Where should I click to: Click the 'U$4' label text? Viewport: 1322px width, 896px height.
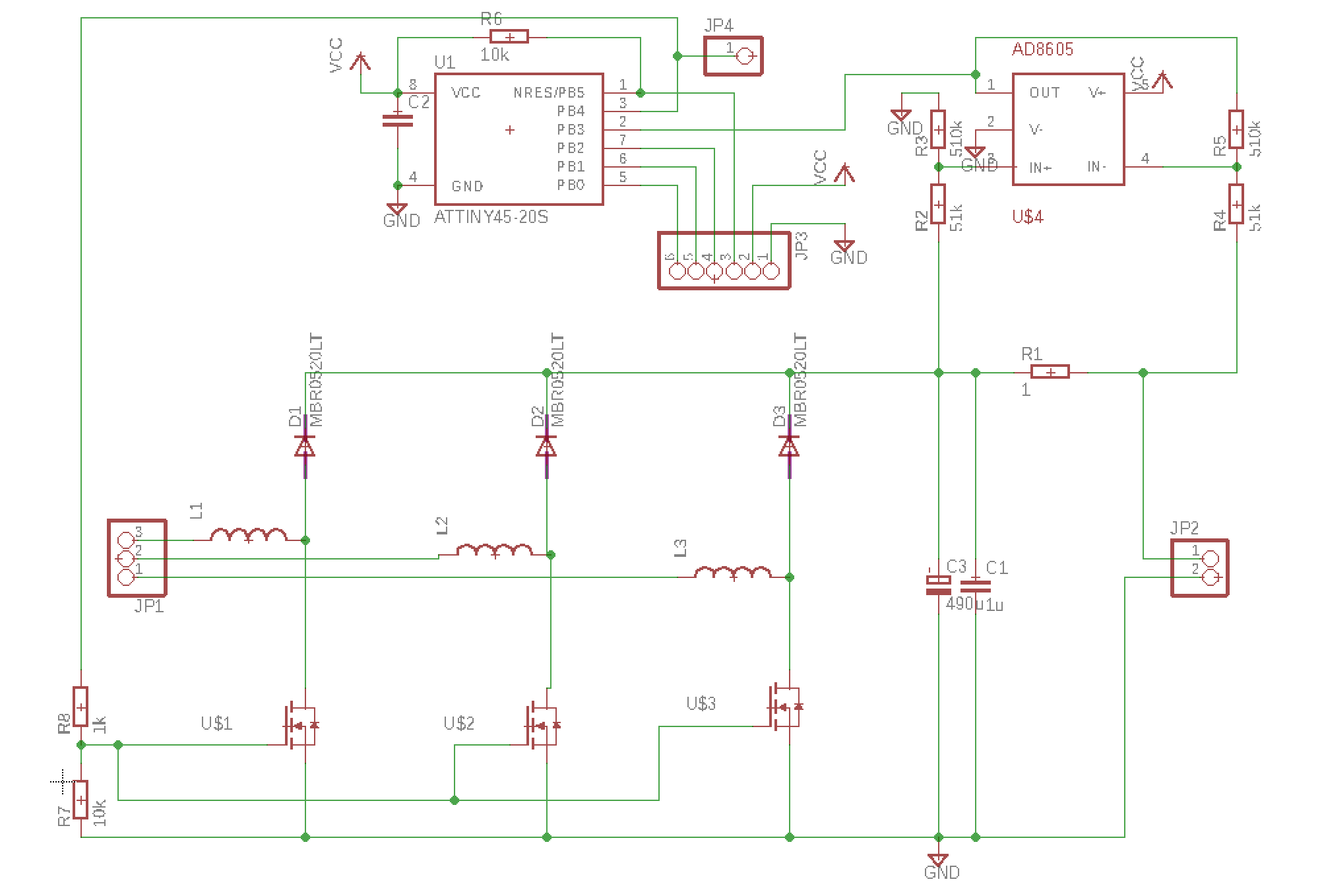[1027, 217]
